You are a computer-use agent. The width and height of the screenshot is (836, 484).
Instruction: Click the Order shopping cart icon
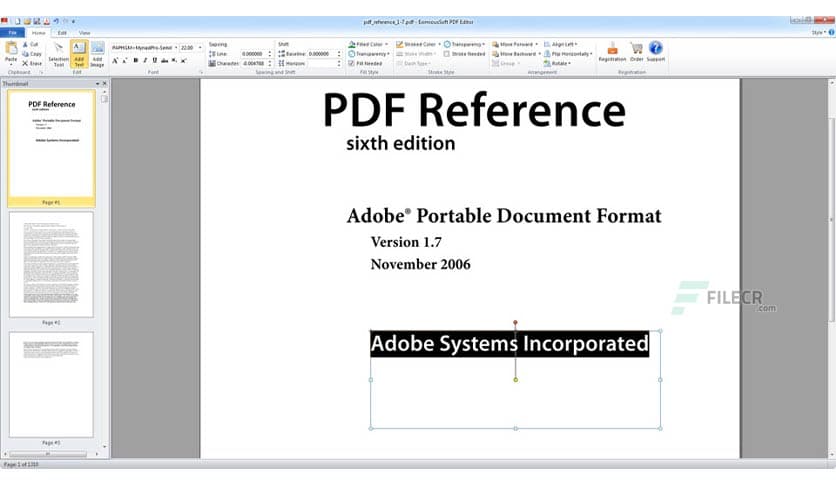click(x=637, y=52)
